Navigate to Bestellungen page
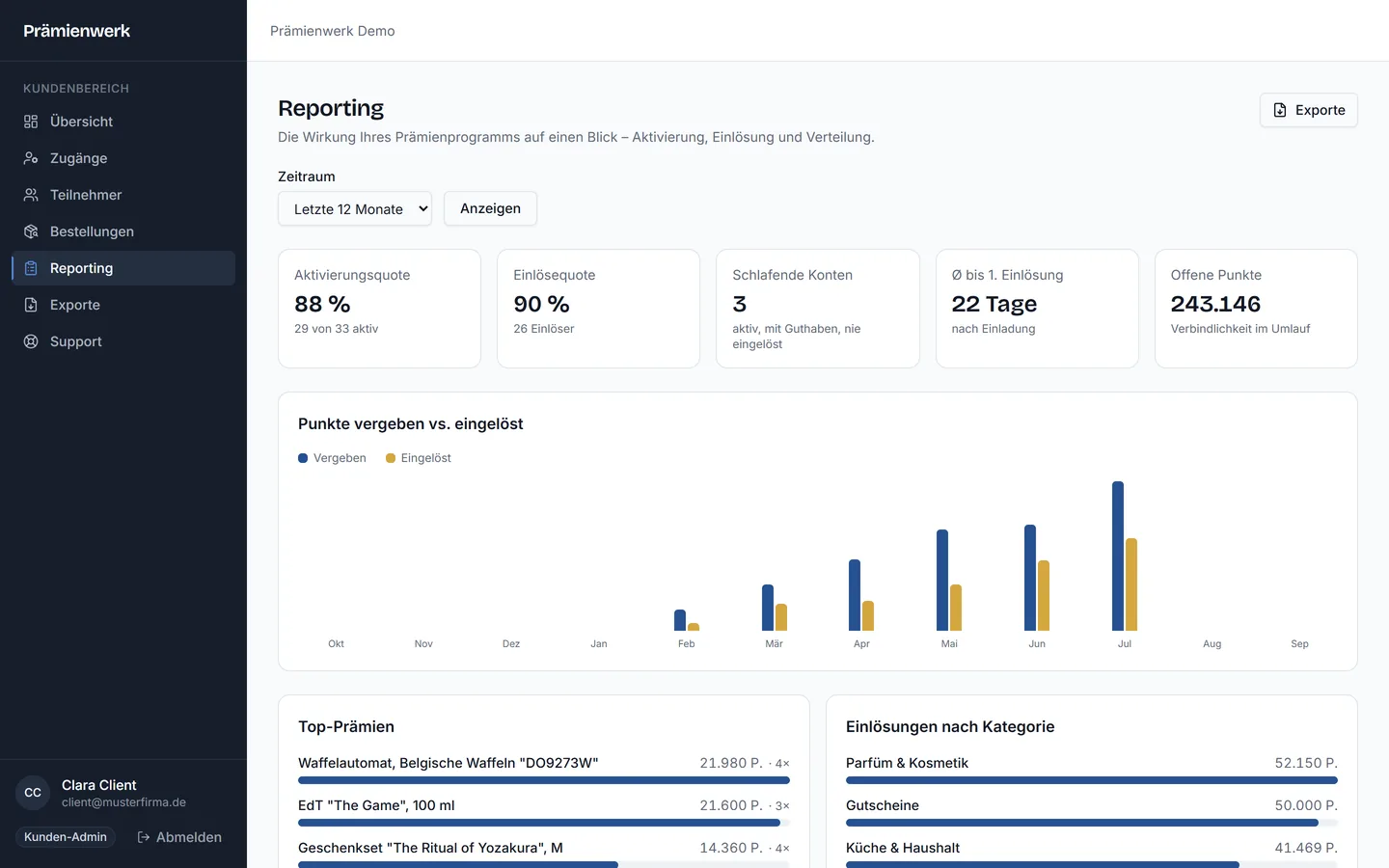1389x868 pixels. (x=123, y=231)
